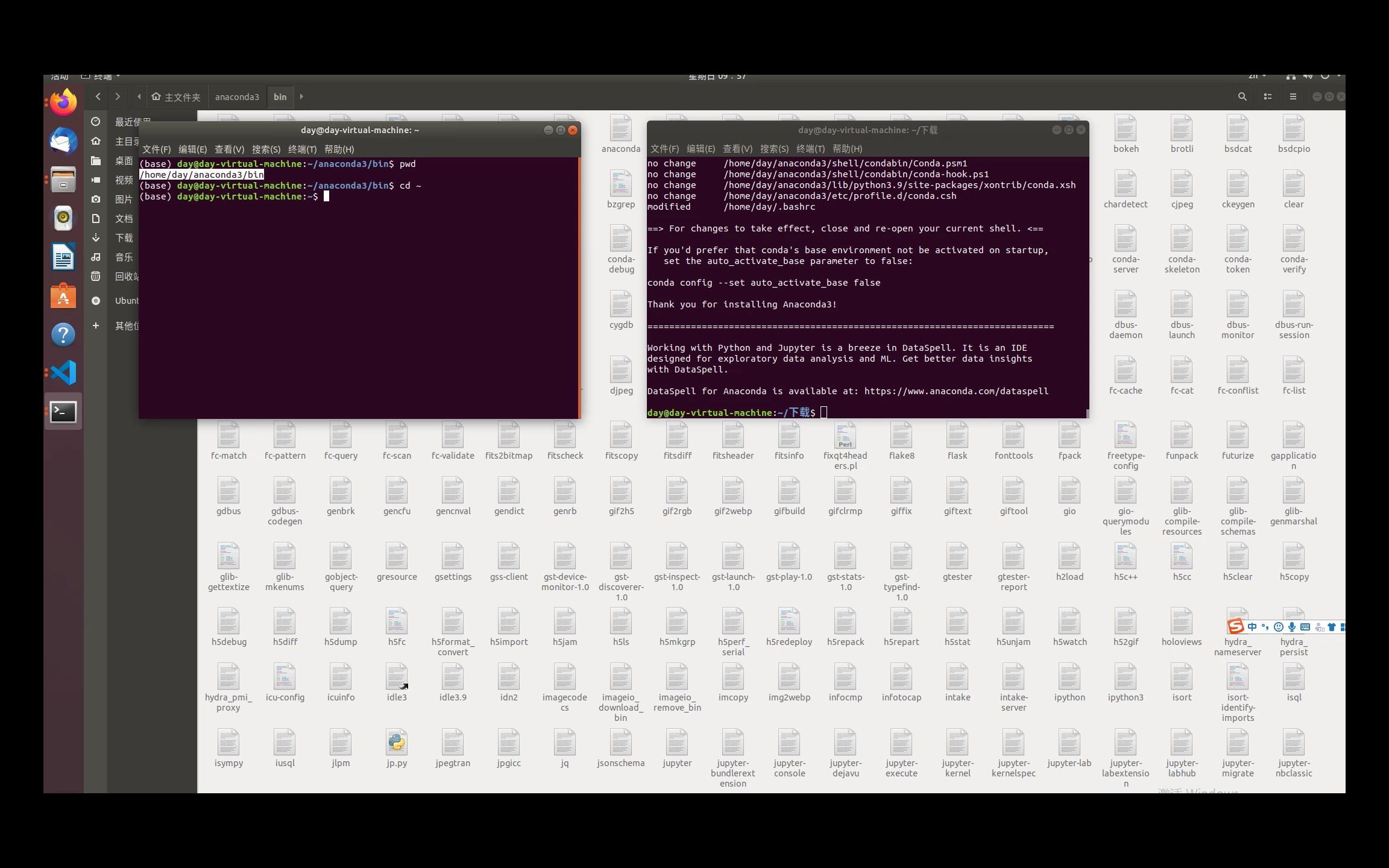Image resolution: width=1389 pixels, height=868 pixels.
Task: Open Thunderbird mail from the dock
Action: 63,142
